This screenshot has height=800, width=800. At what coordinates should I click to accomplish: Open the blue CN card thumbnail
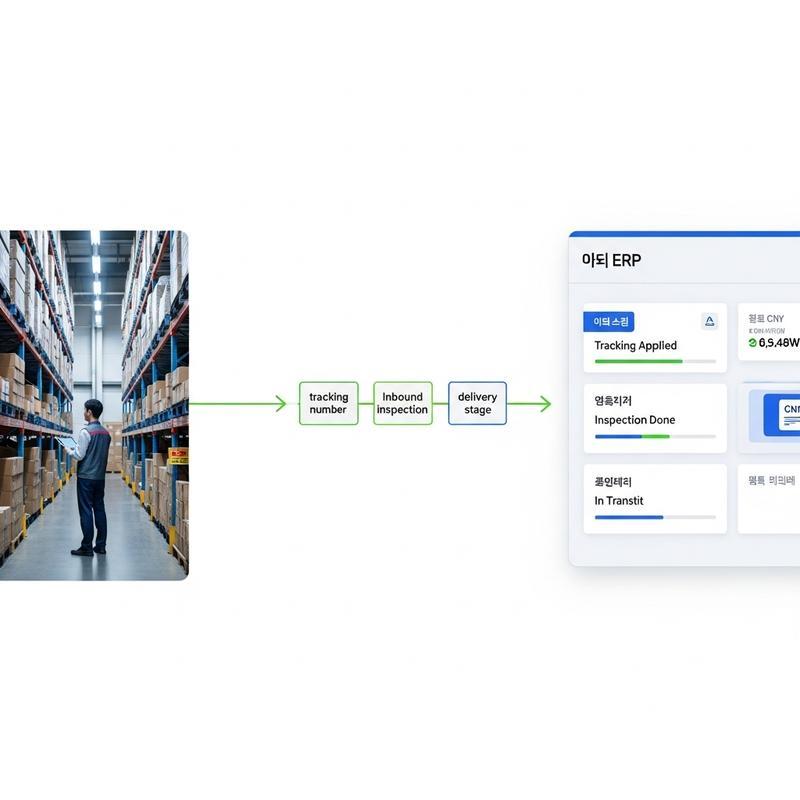click(781, 414)
